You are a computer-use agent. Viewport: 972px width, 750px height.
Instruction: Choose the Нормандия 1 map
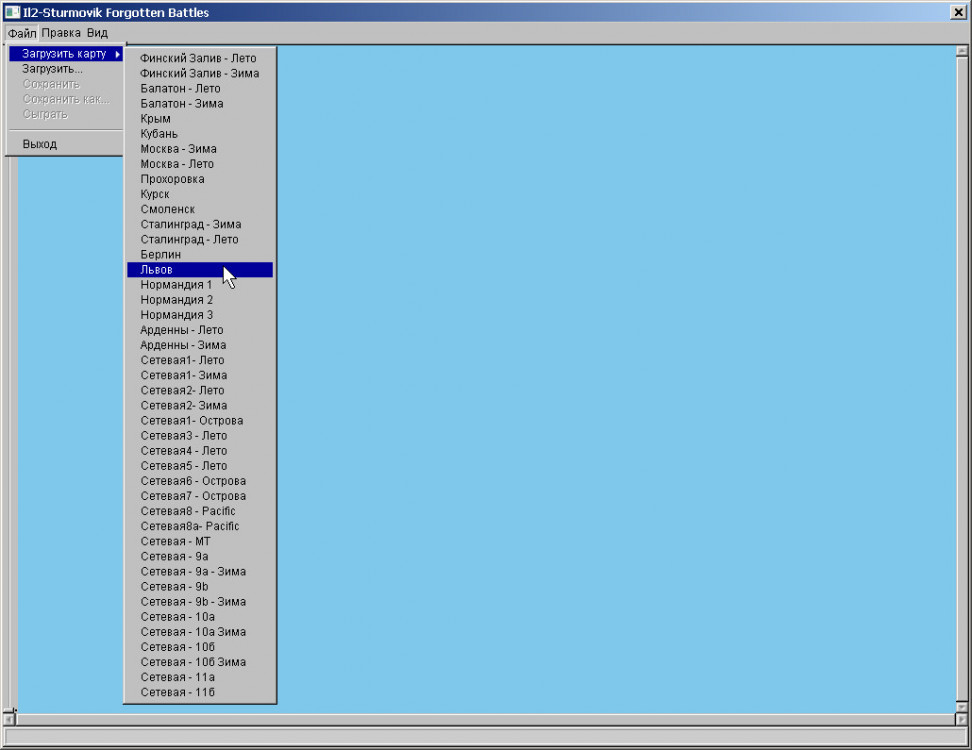coord(176,285)
